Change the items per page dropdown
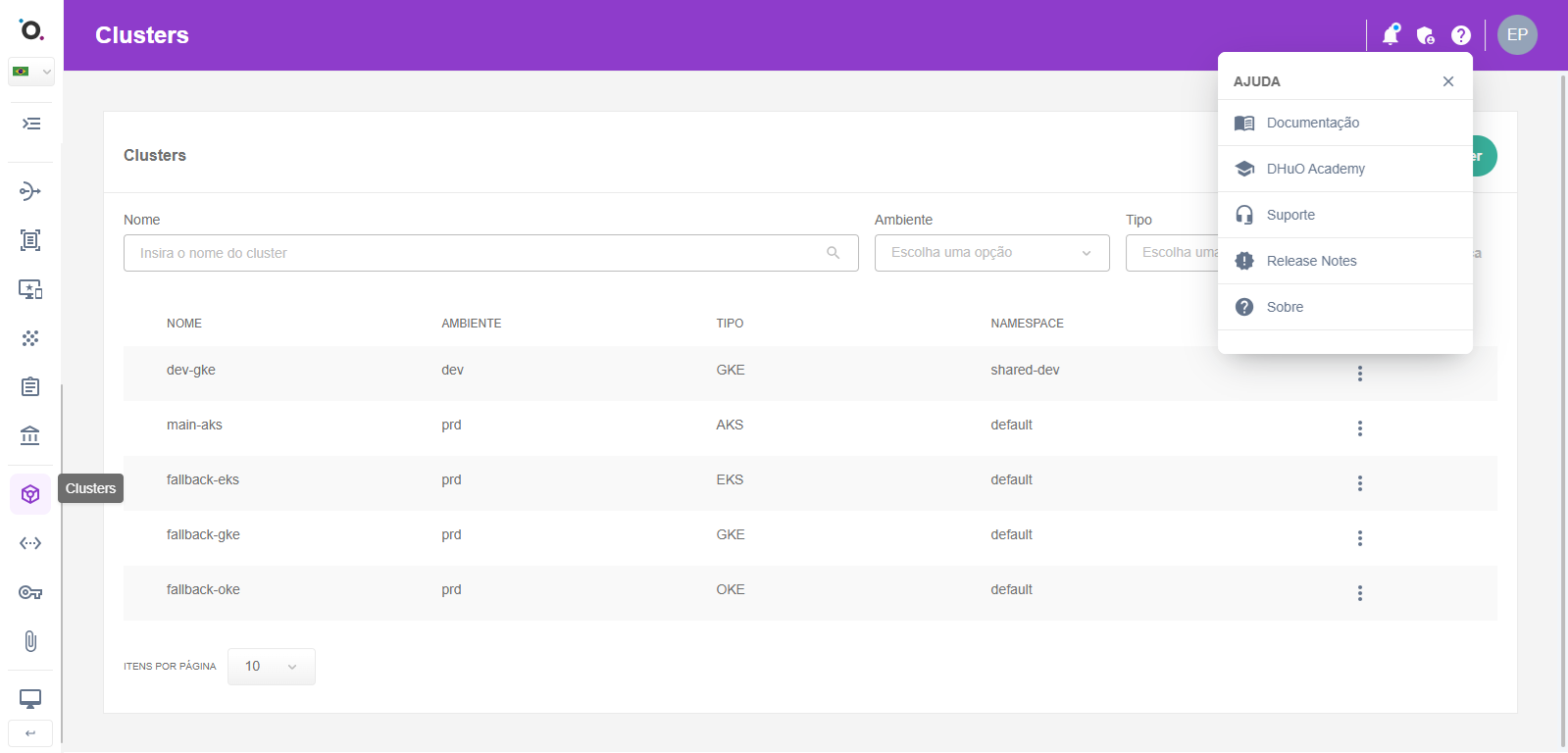Viewport: 1568px width, 753px height. tap(272, 667)
